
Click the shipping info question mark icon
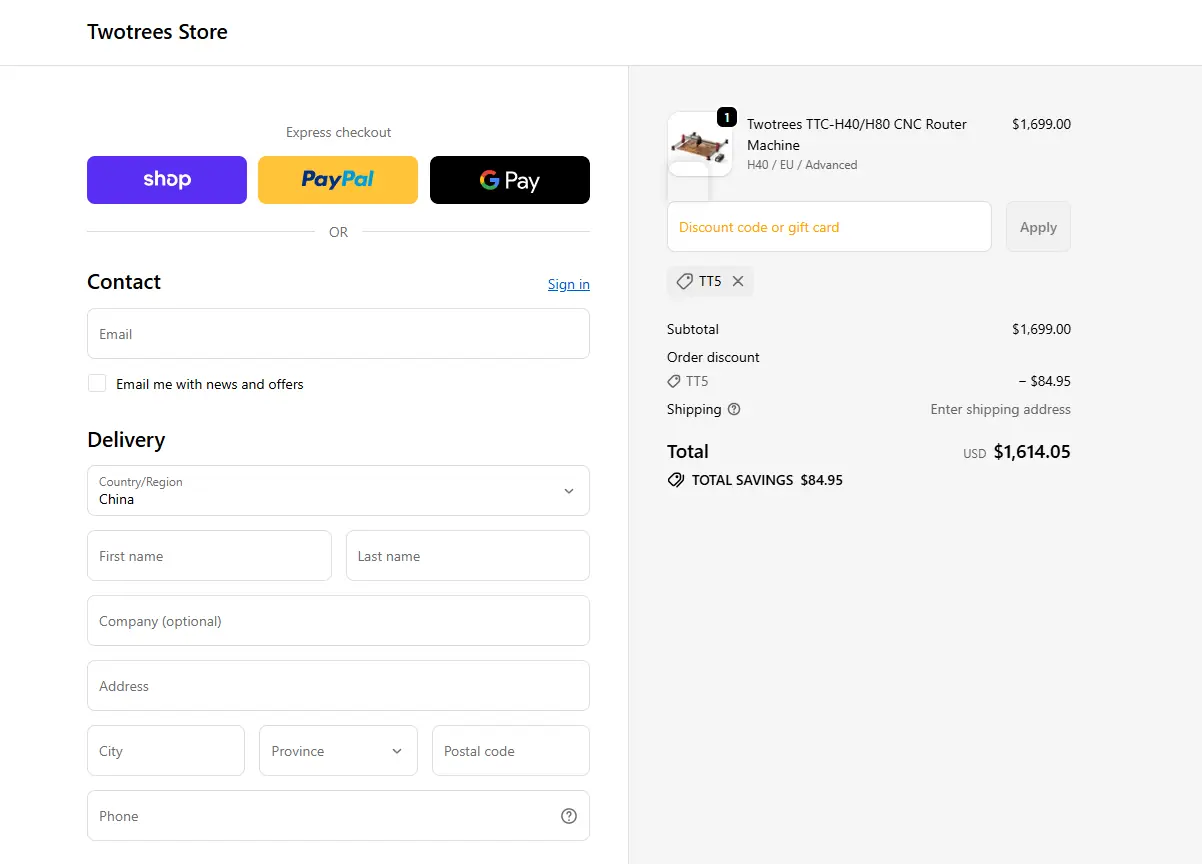click(x=734, y=409)
